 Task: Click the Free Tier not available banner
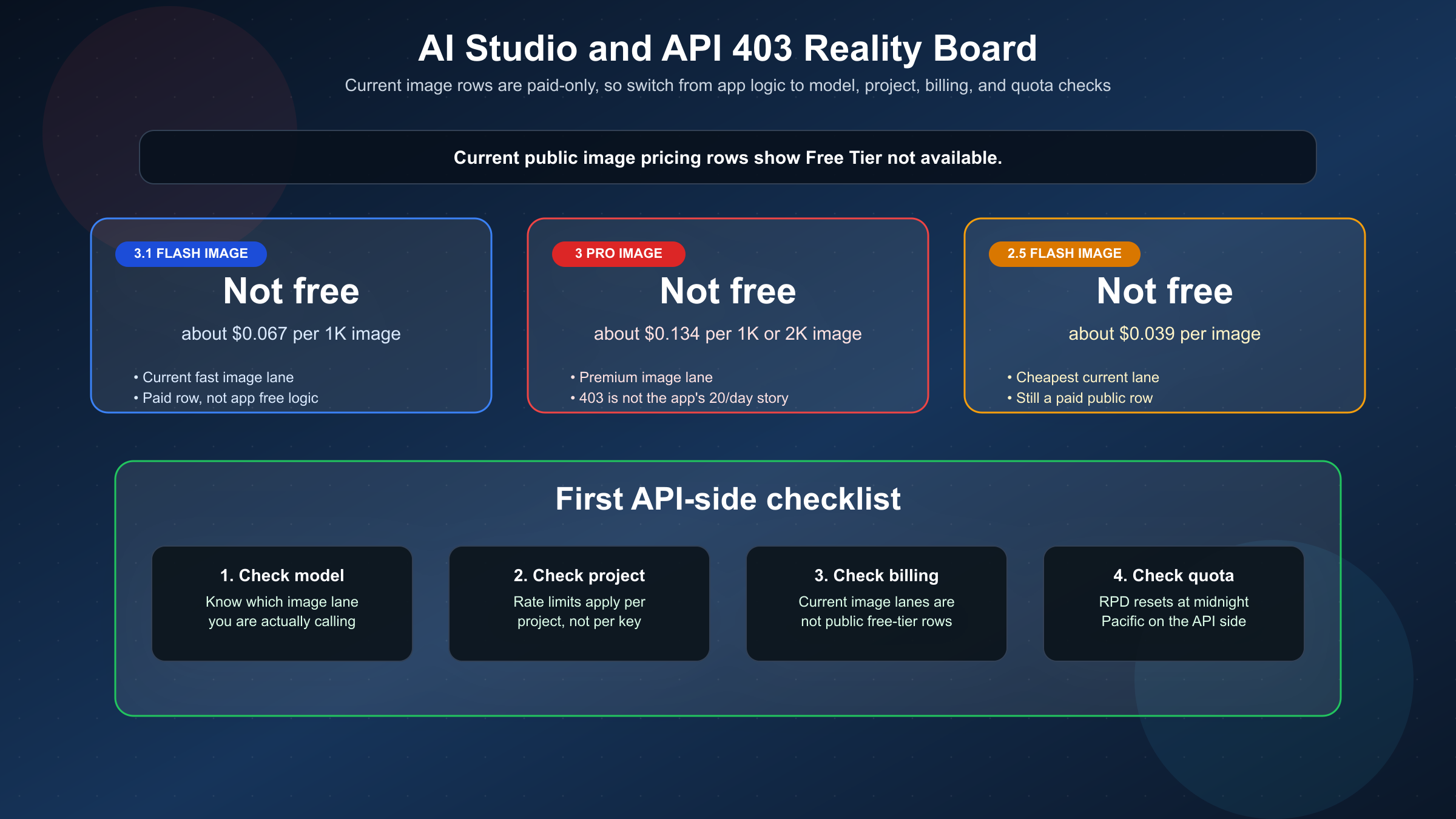click(728, 157)
